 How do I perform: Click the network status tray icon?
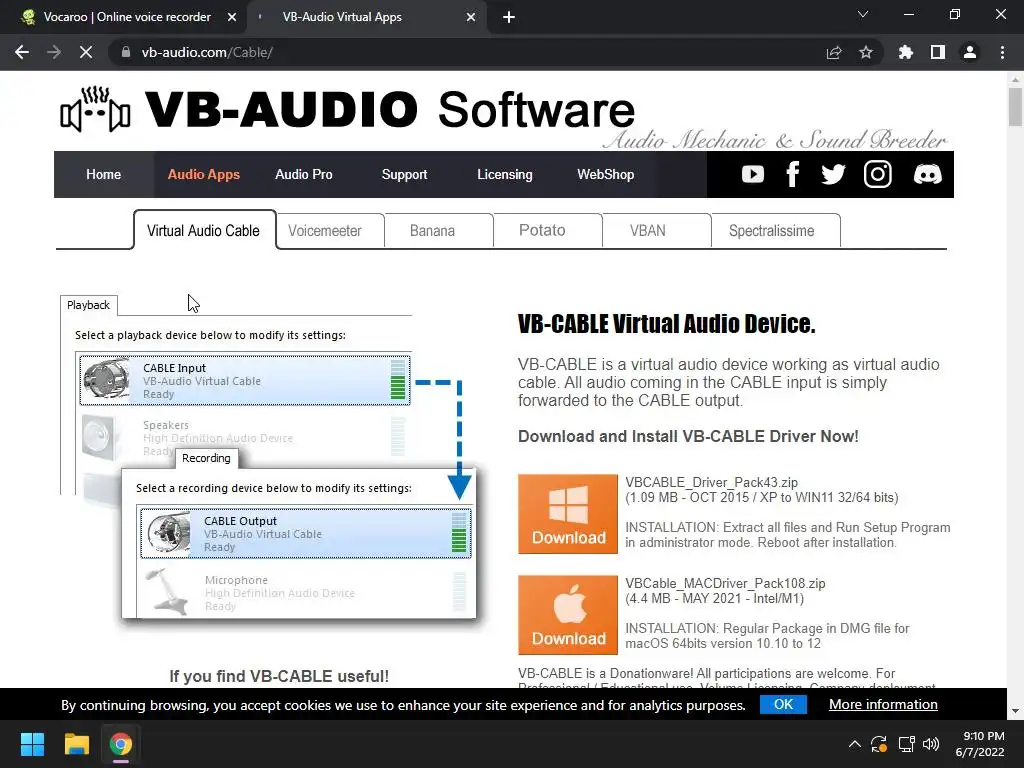(x=906, y=744)
